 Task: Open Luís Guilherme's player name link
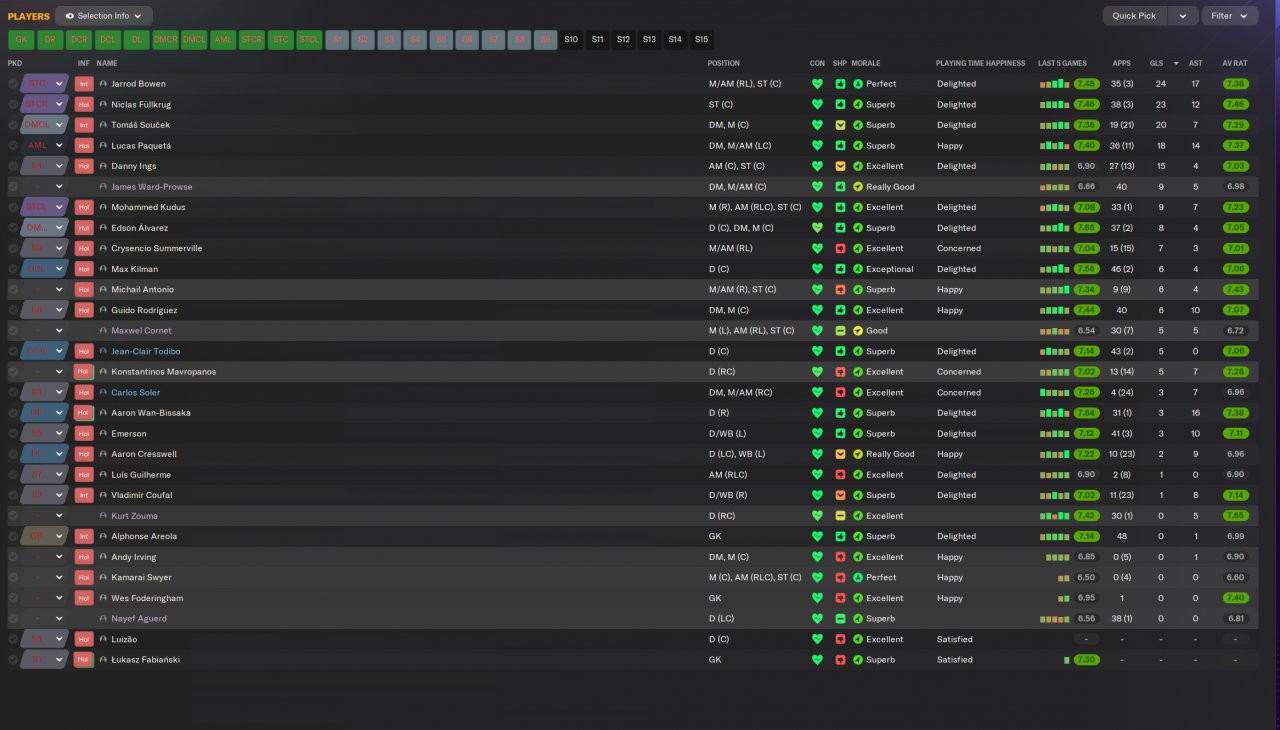(141, 475)
